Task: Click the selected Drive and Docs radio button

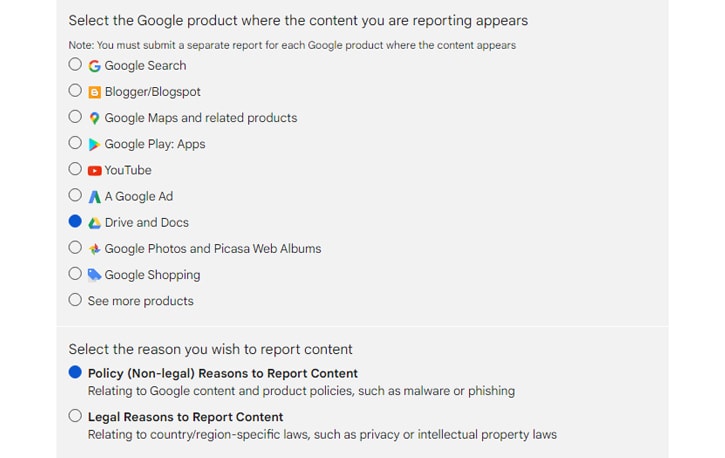Action: 75,221
